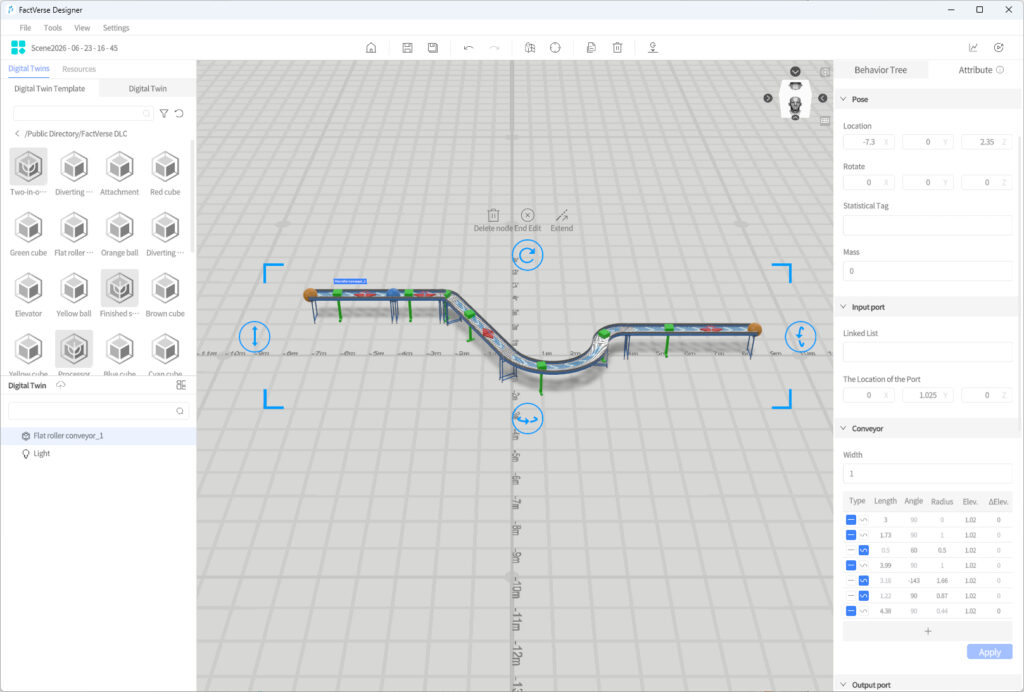Click the horizontal arrows handle below conveyor
The image size is (1024, 692).
528,418
